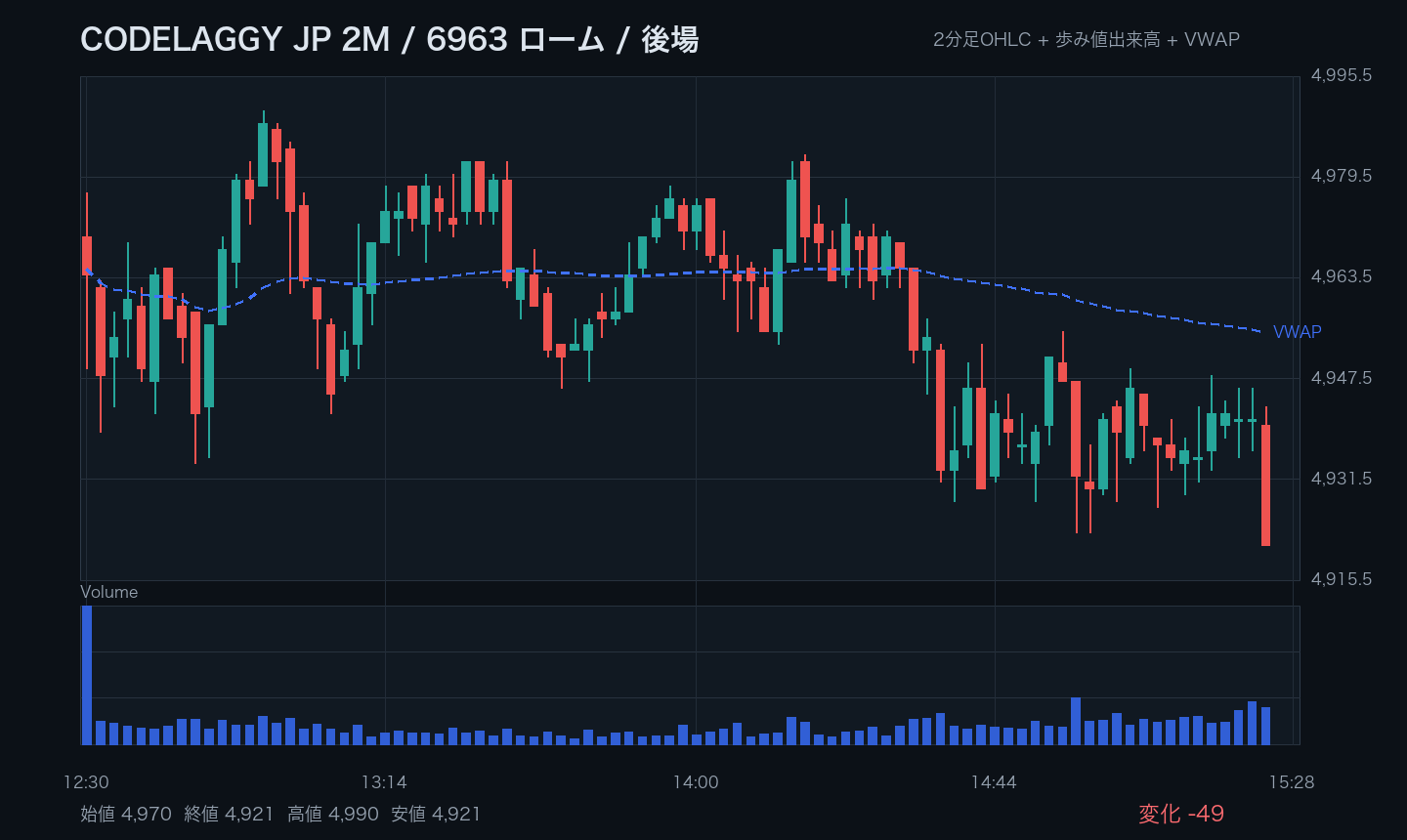Image resolution: width=1407 pixels, height=840 pixels.
Task: Click the 安値 4,921 low price readout
Action: (436, 814)
